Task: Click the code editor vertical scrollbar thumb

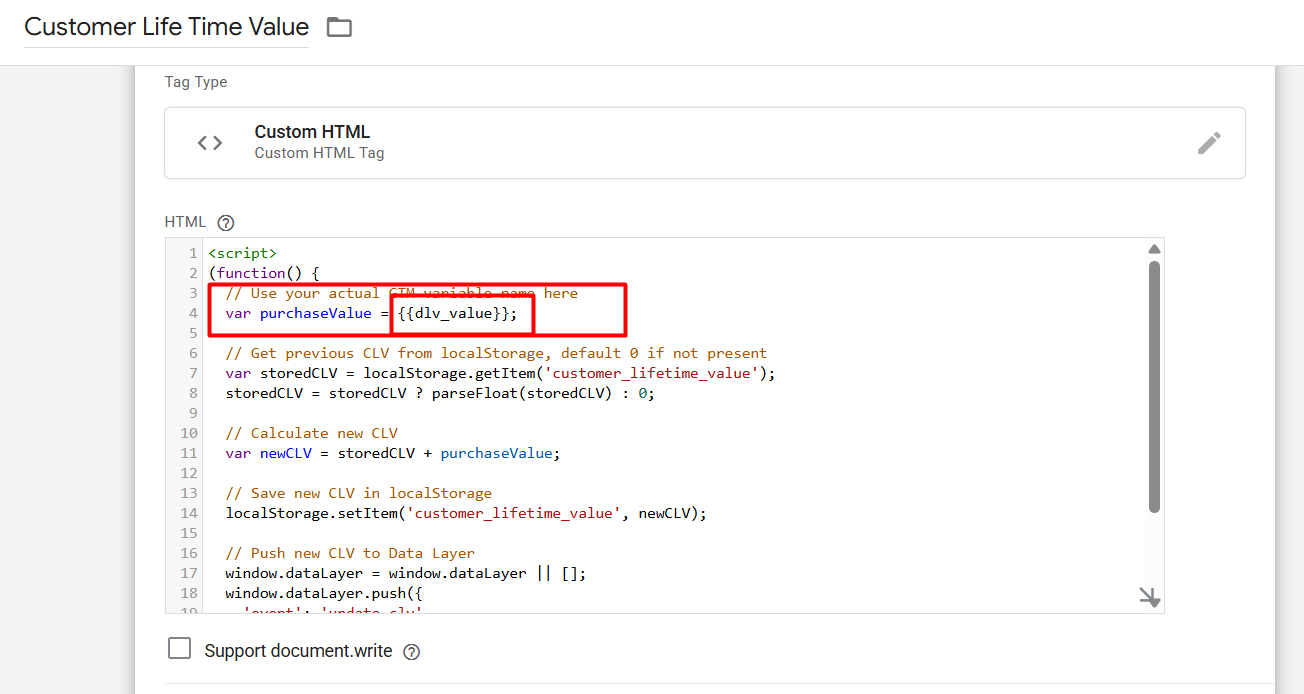Action: [x=1154, y=385]
